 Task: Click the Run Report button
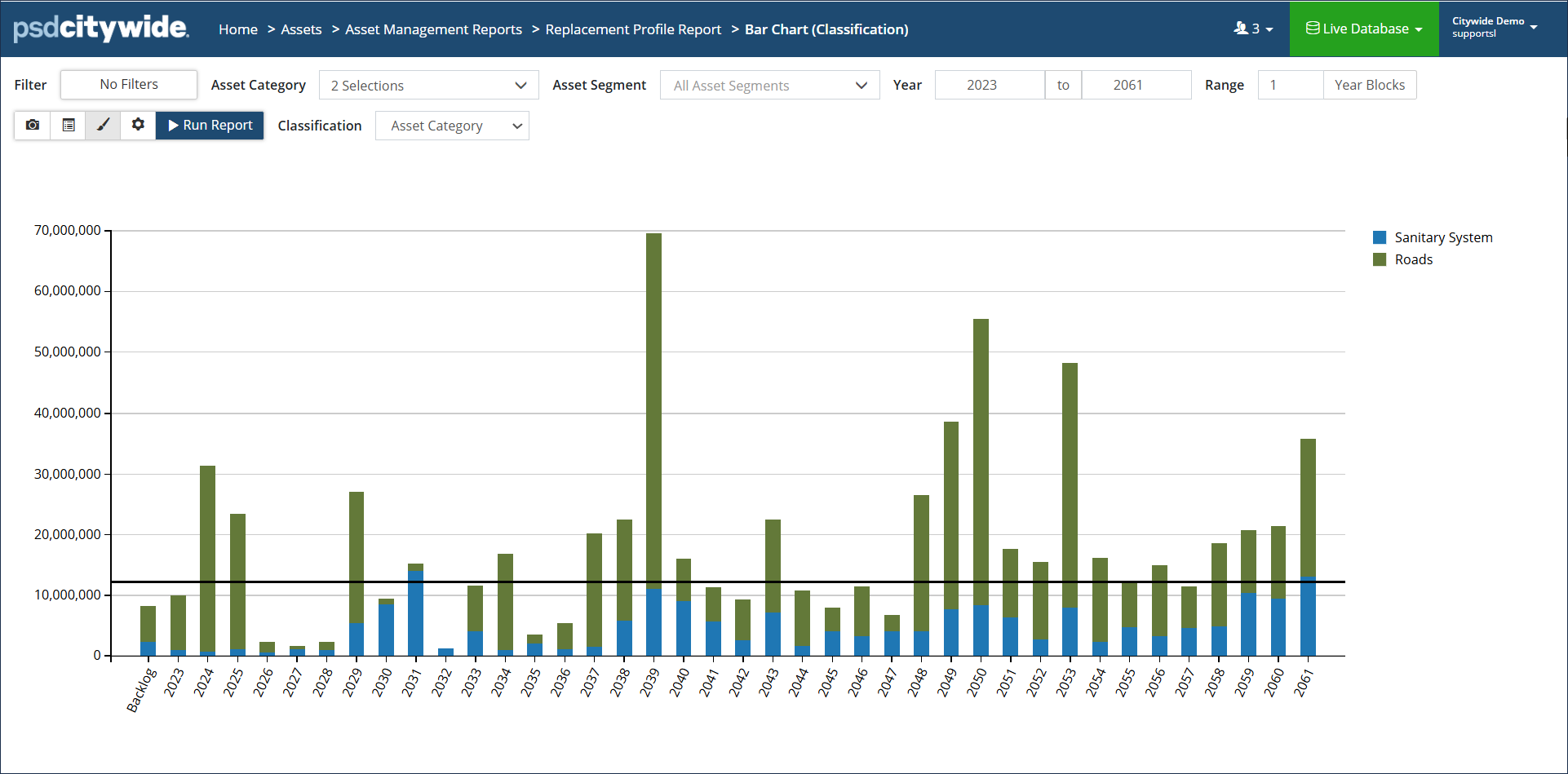210,125
